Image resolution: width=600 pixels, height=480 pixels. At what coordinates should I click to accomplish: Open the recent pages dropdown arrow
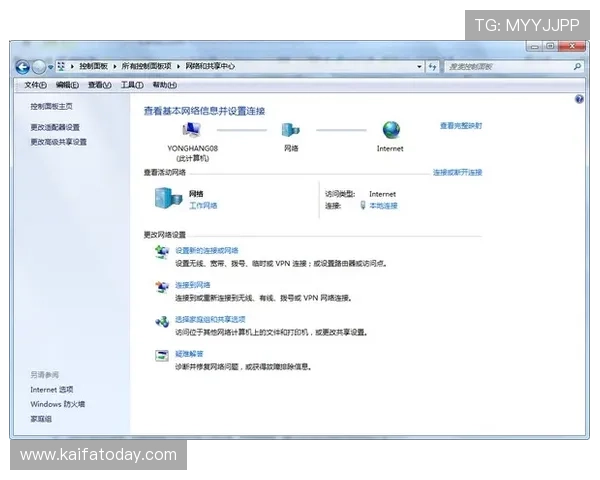tap(51, 67)
